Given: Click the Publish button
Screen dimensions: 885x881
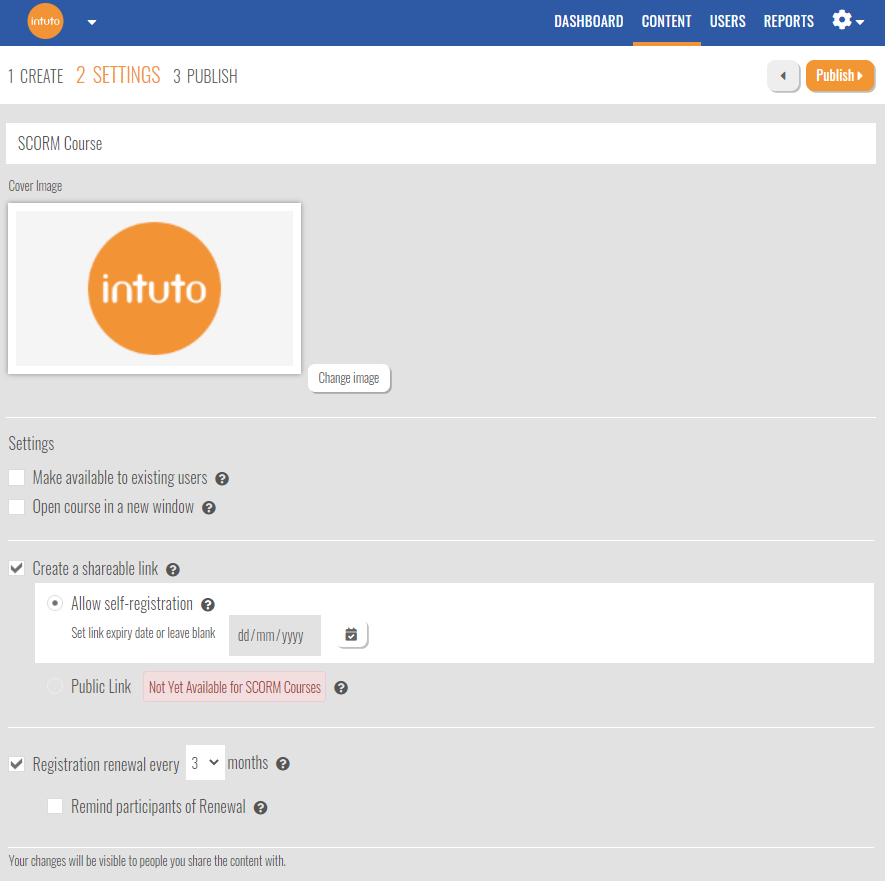Looking at the screenshot, I should (x=839, y=76).
